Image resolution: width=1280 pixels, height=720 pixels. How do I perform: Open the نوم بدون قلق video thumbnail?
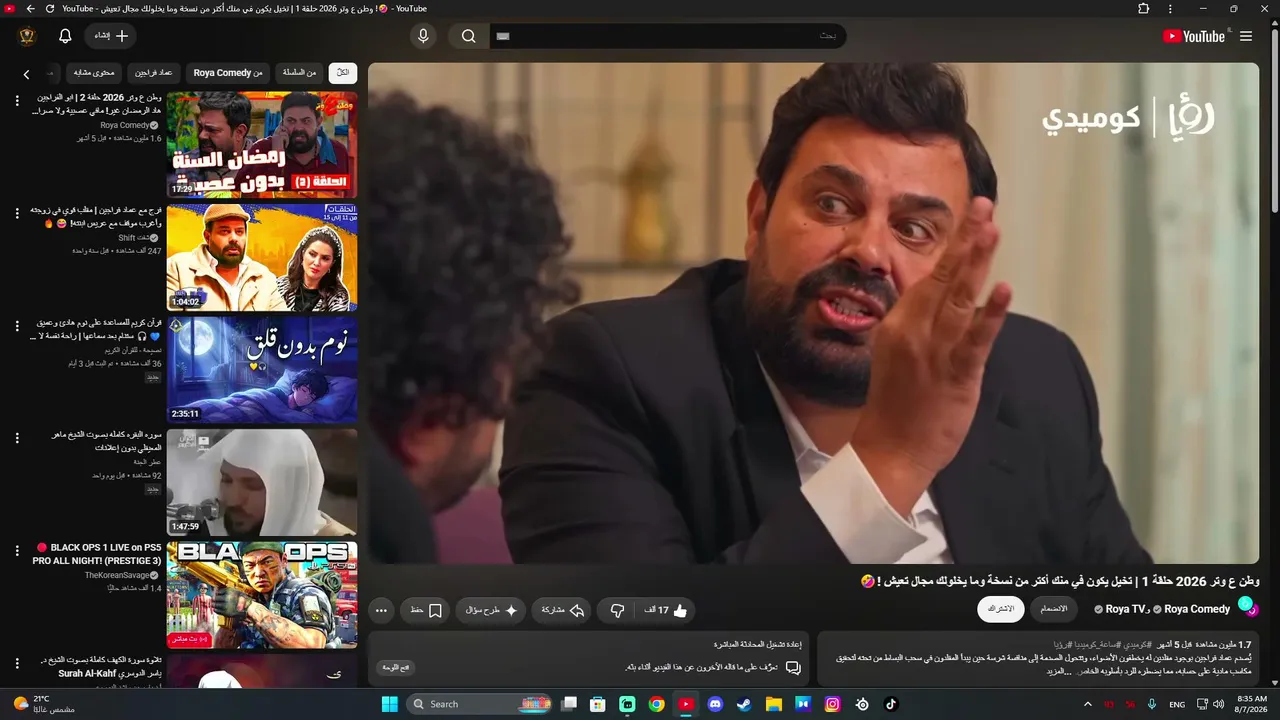click(262, 370)
